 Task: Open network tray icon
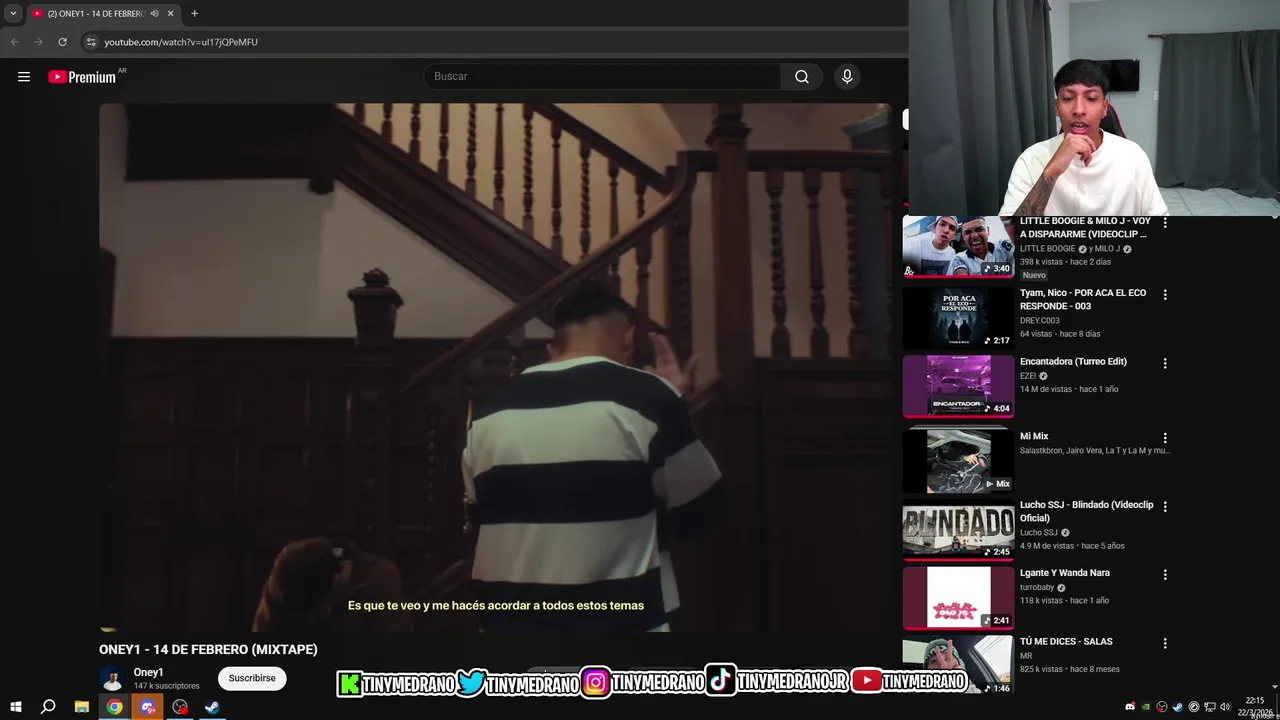click(x=1210, y=707)
